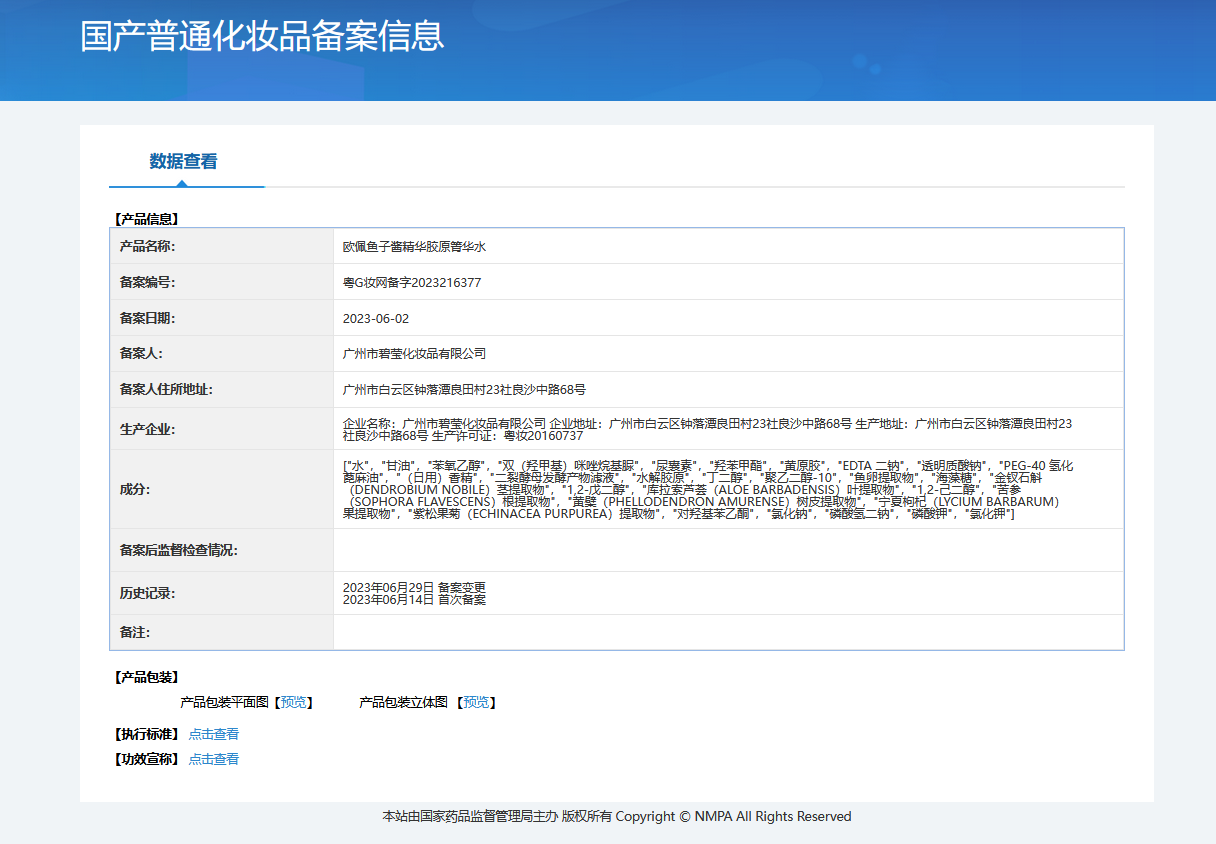Click 预览 link for 产品包装立体图

[x=476, y=703]
